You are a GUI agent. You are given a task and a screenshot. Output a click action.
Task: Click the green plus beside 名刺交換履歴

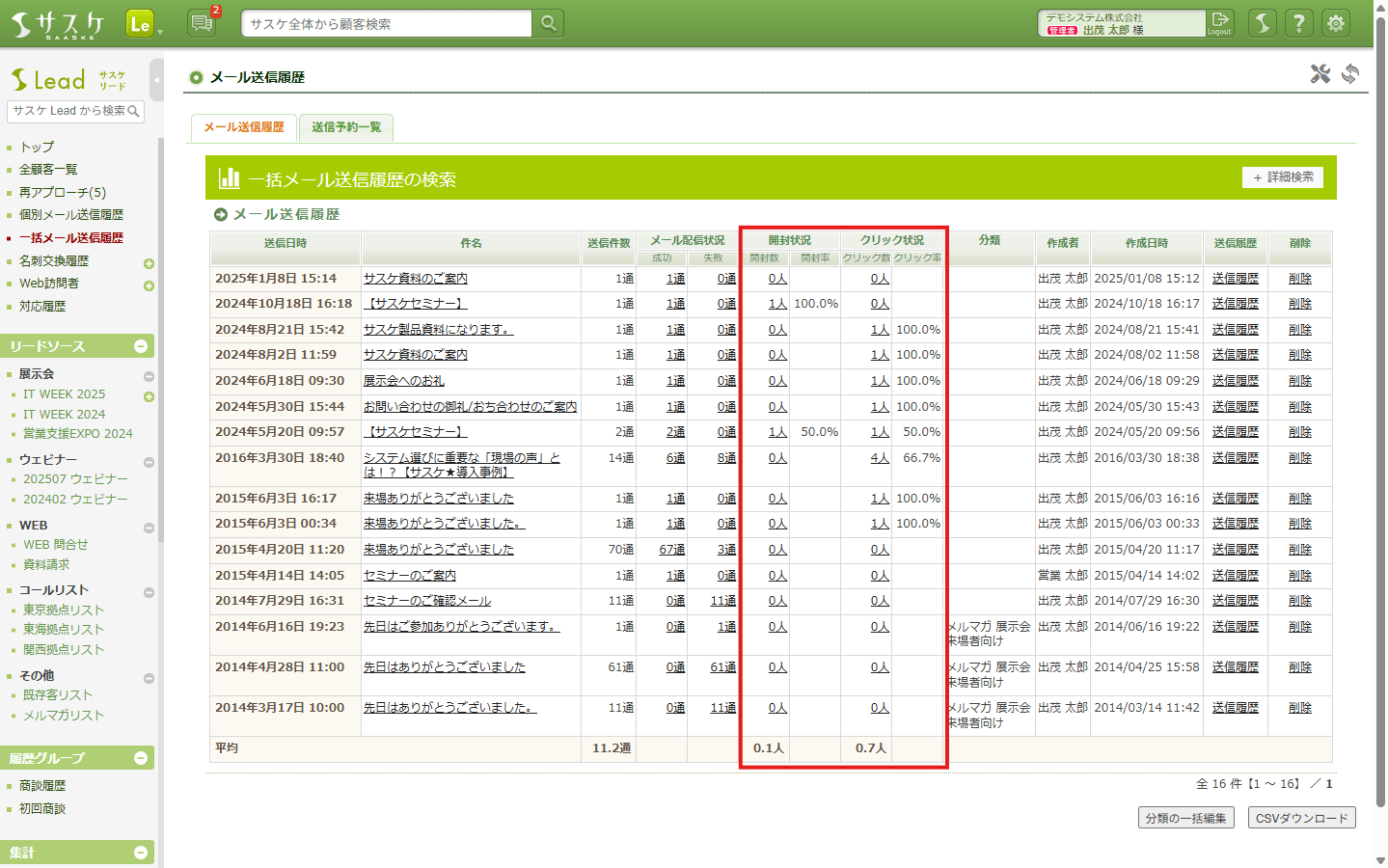(149, 263)
